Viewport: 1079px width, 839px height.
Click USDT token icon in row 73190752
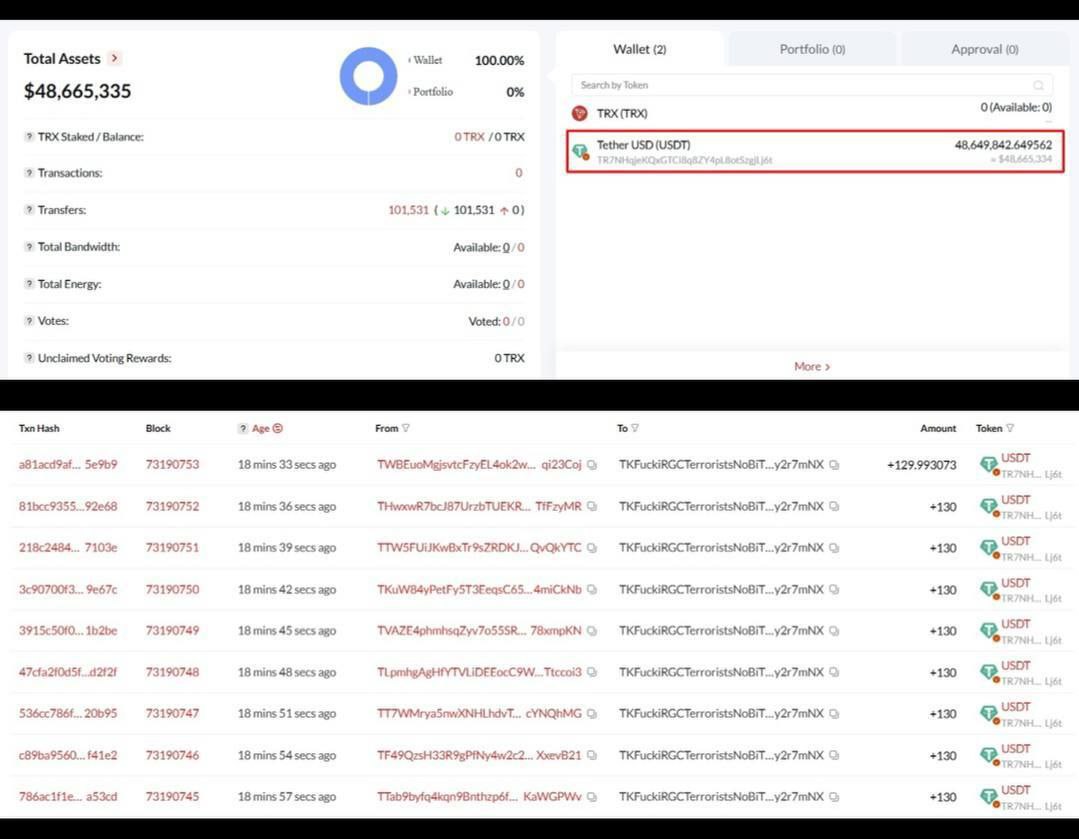(x=990, y=507)
